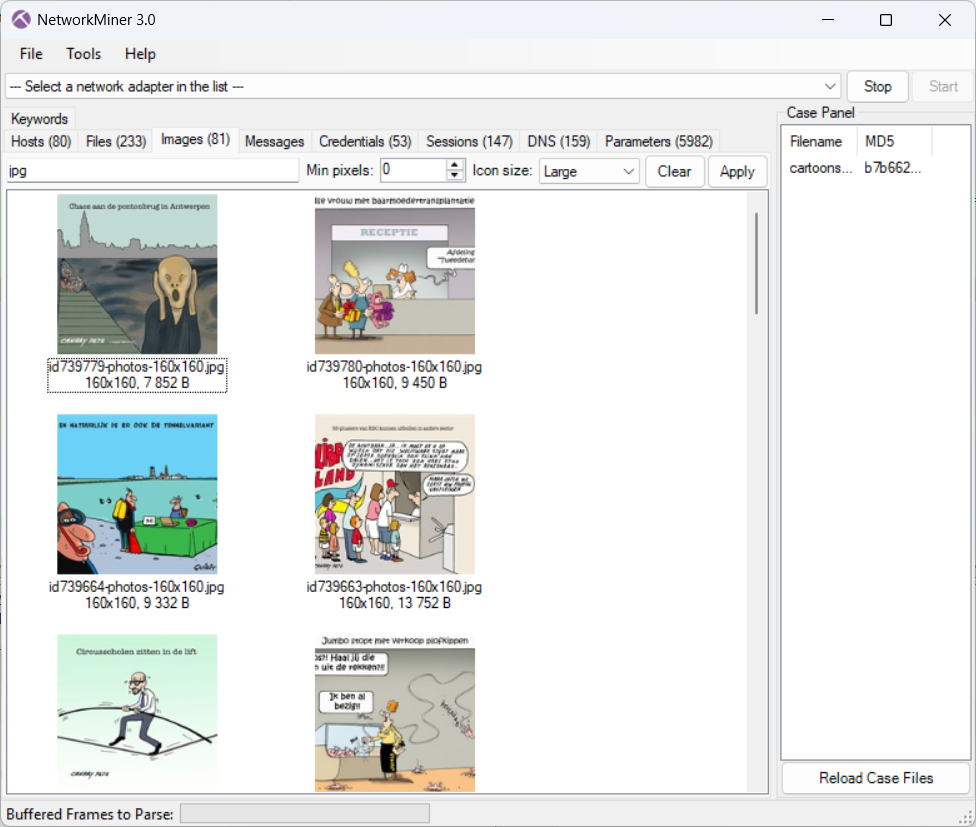
Task: Click the image filter text field
Action: point(152,171)
